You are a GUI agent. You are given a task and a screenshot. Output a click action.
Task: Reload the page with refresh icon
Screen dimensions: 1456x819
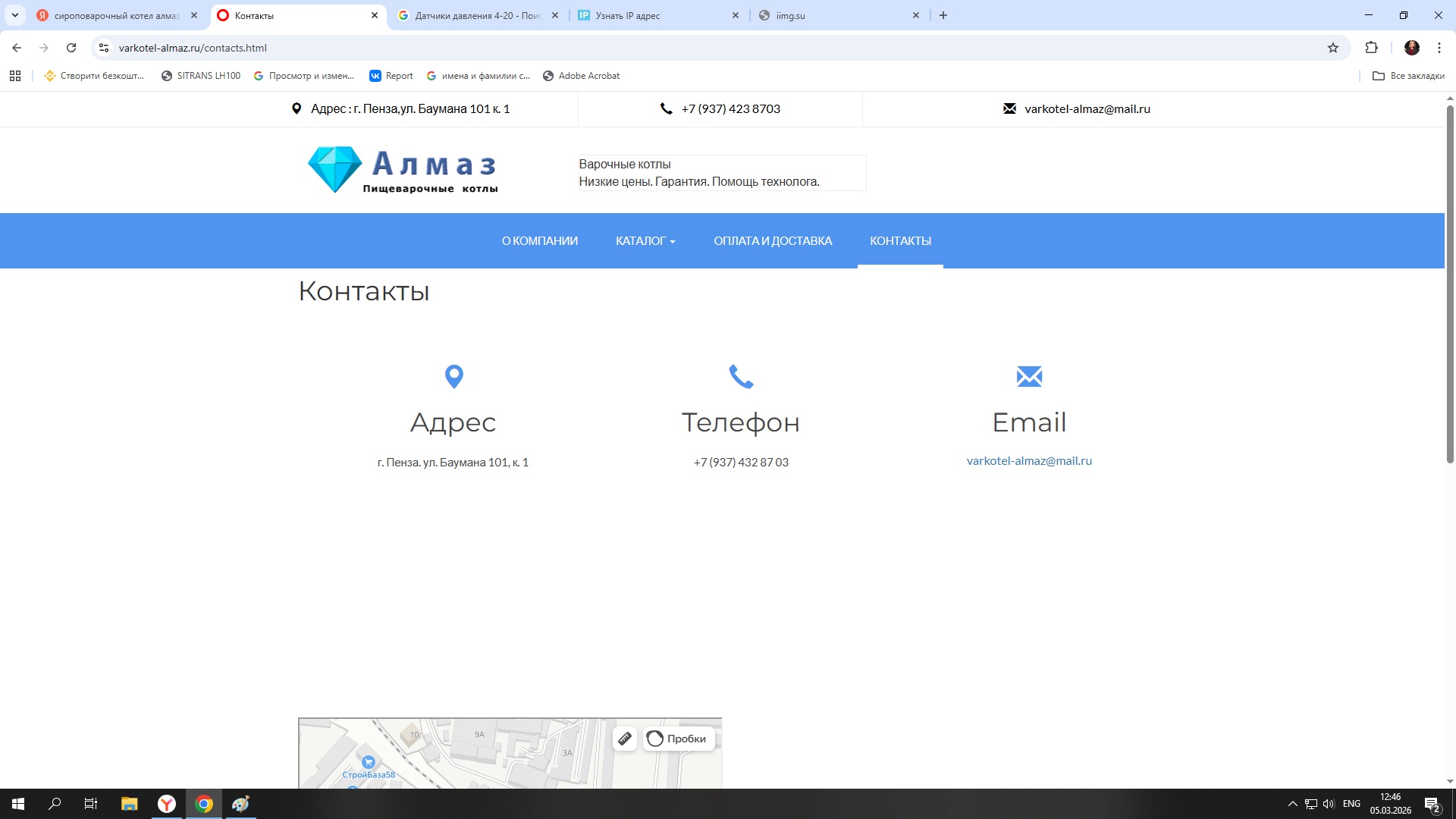(71, 48)
